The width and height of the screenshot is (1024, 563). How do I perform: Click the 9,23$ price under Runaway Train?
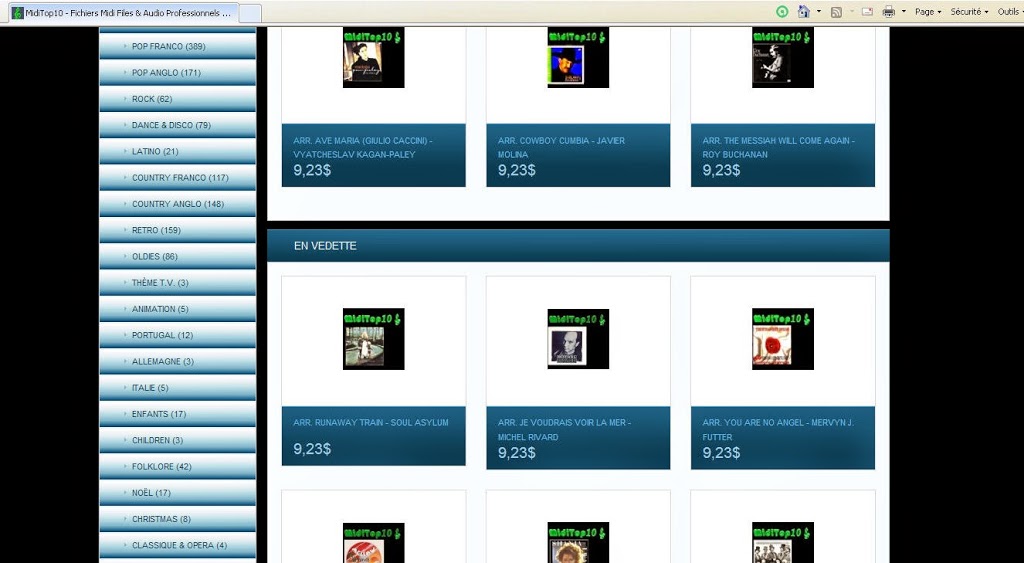312,449
